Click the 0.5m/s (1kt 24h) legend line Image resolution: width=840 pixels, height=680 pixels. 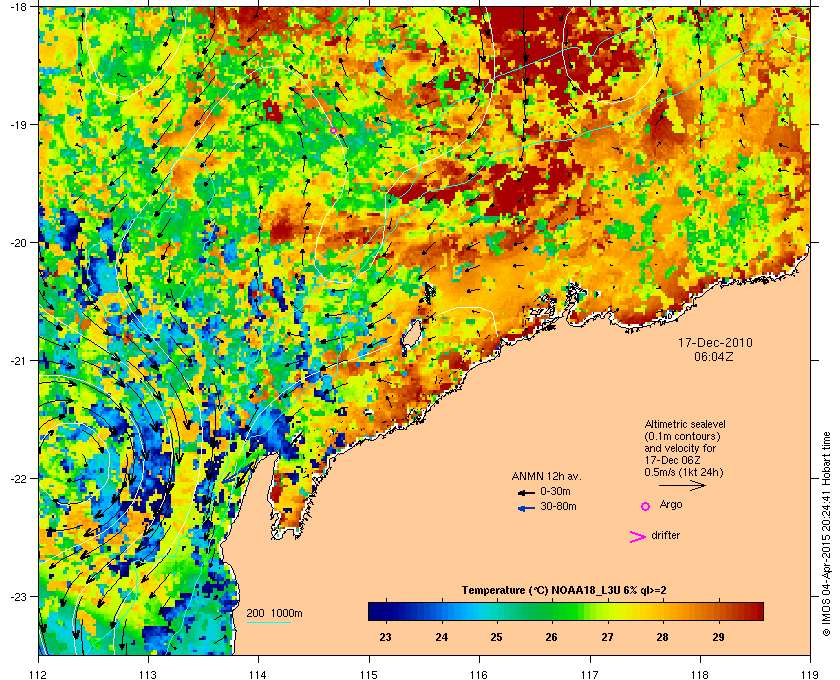684,473
